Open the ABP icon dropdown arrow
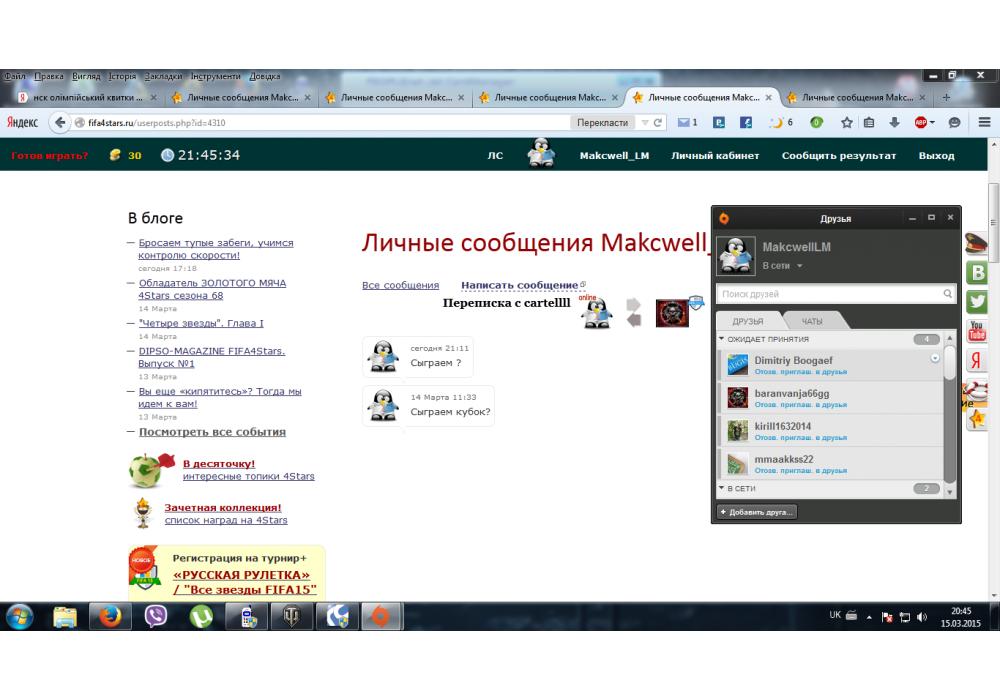The width and height of the screenshot is (1000, 700). 932,122
